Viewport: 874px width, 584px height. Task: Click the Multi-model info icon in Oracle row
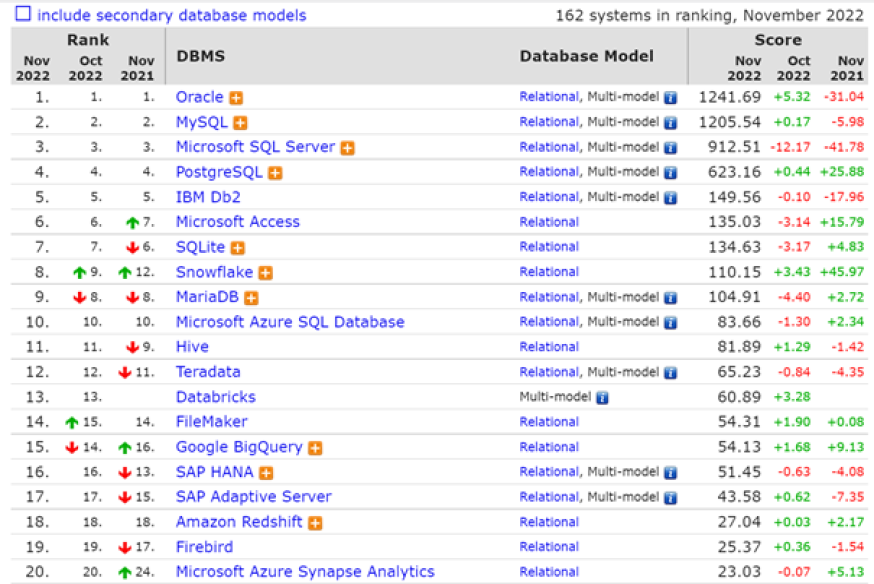(671, 98)
